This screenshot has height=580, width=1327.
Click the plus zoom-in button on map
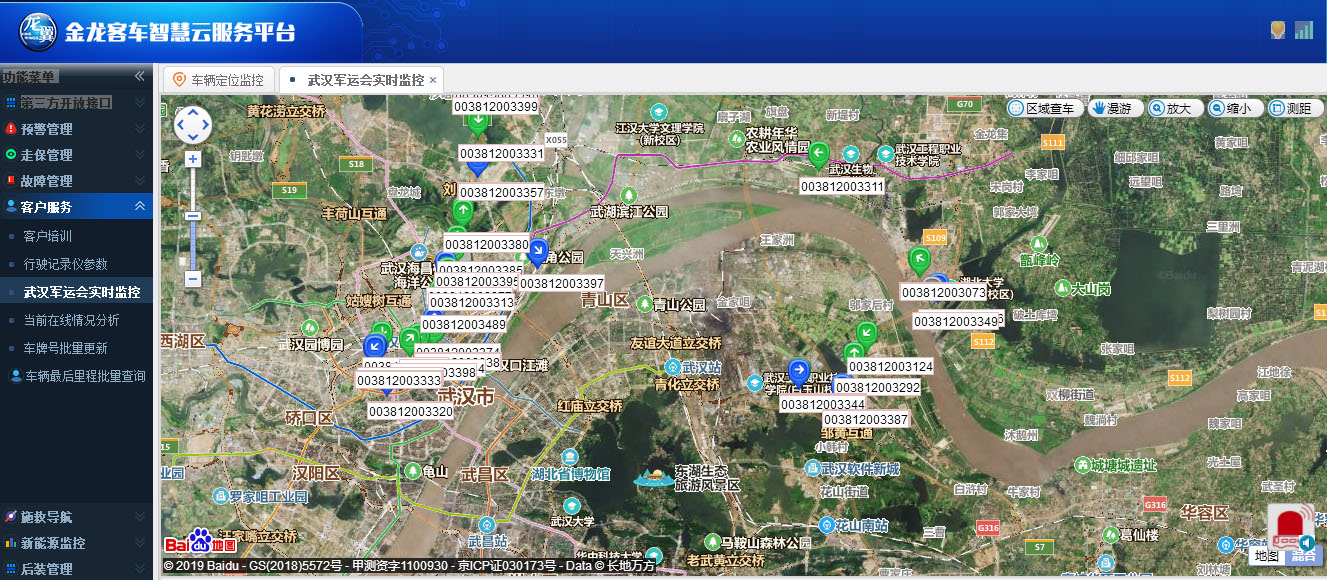193,159
